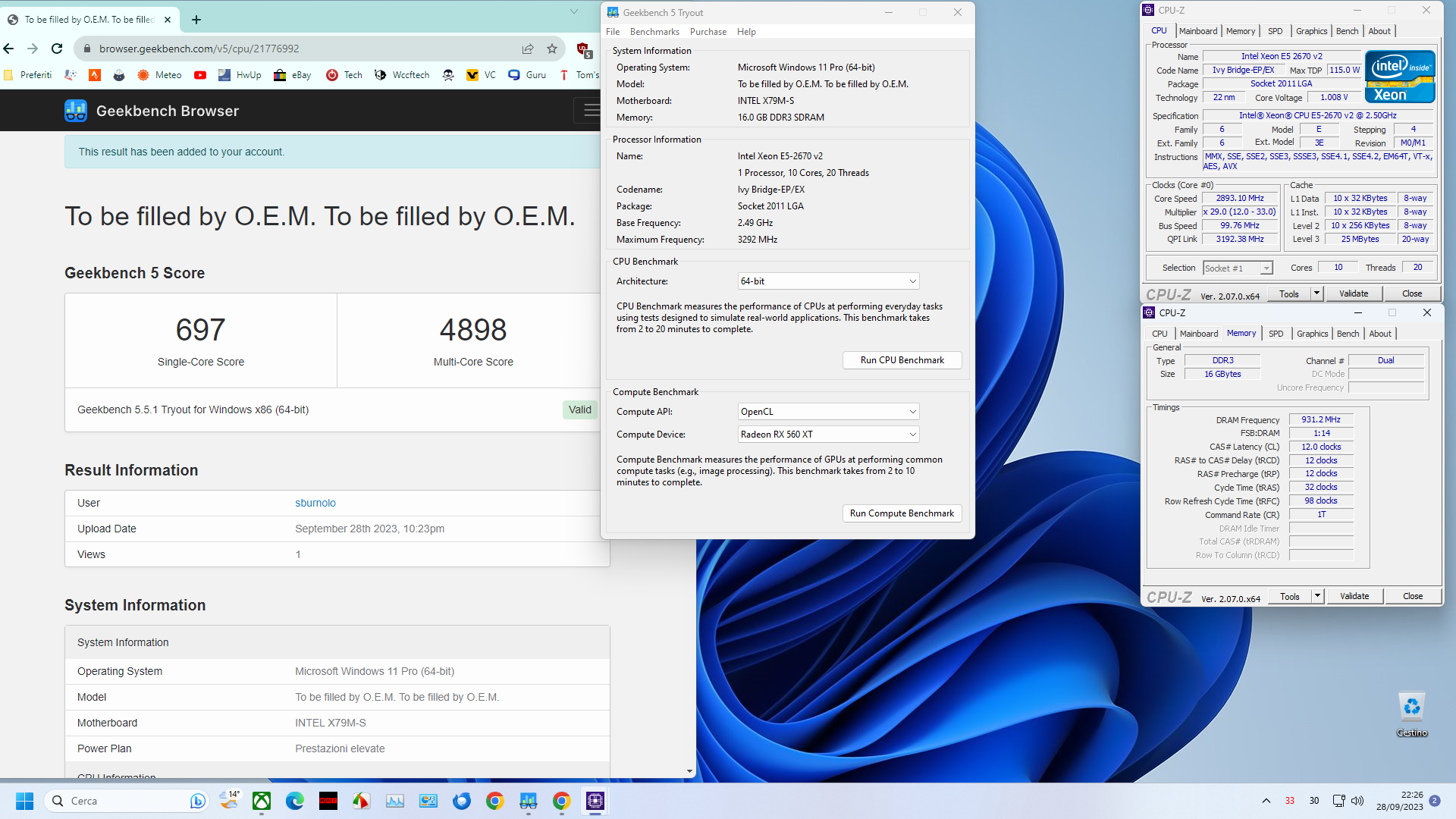The width and height of the screenshot is (1456, 819).
Task: Switch to Bench tab in lower CPU-Z window
Action: (1348, 334)
